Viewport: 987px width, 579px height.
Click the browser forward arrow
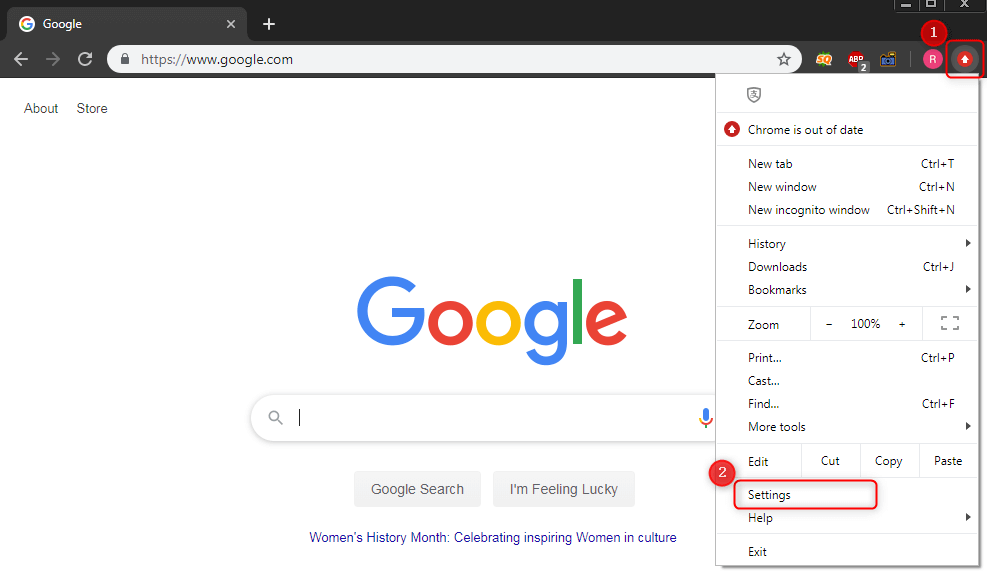(x=53, y=59)
